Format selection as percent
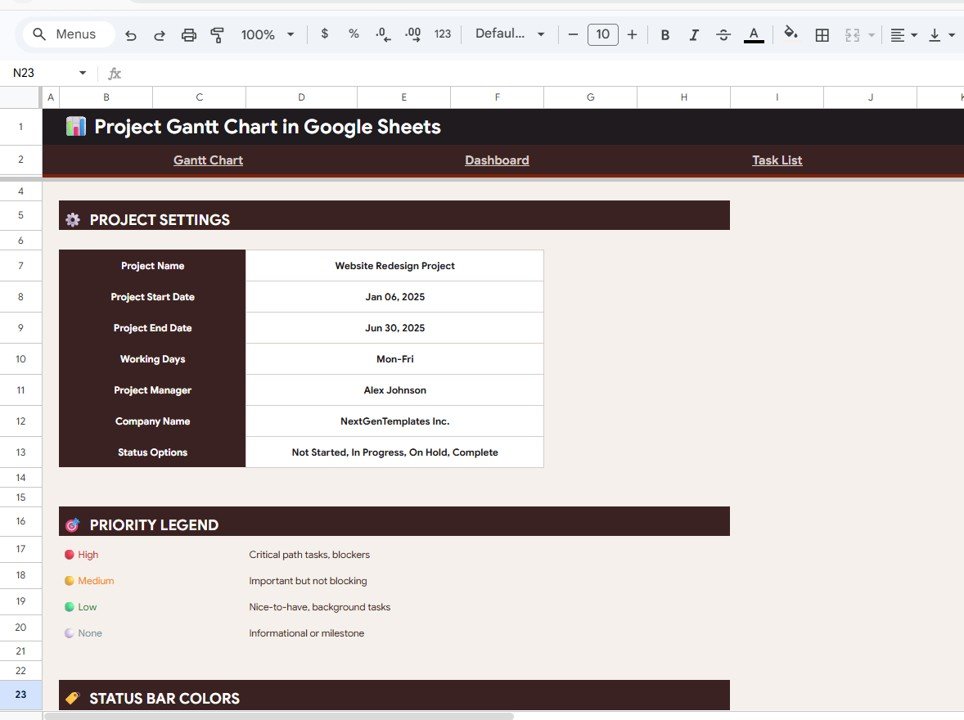Viewport: 964px width, 720px height. pos(353,33)
